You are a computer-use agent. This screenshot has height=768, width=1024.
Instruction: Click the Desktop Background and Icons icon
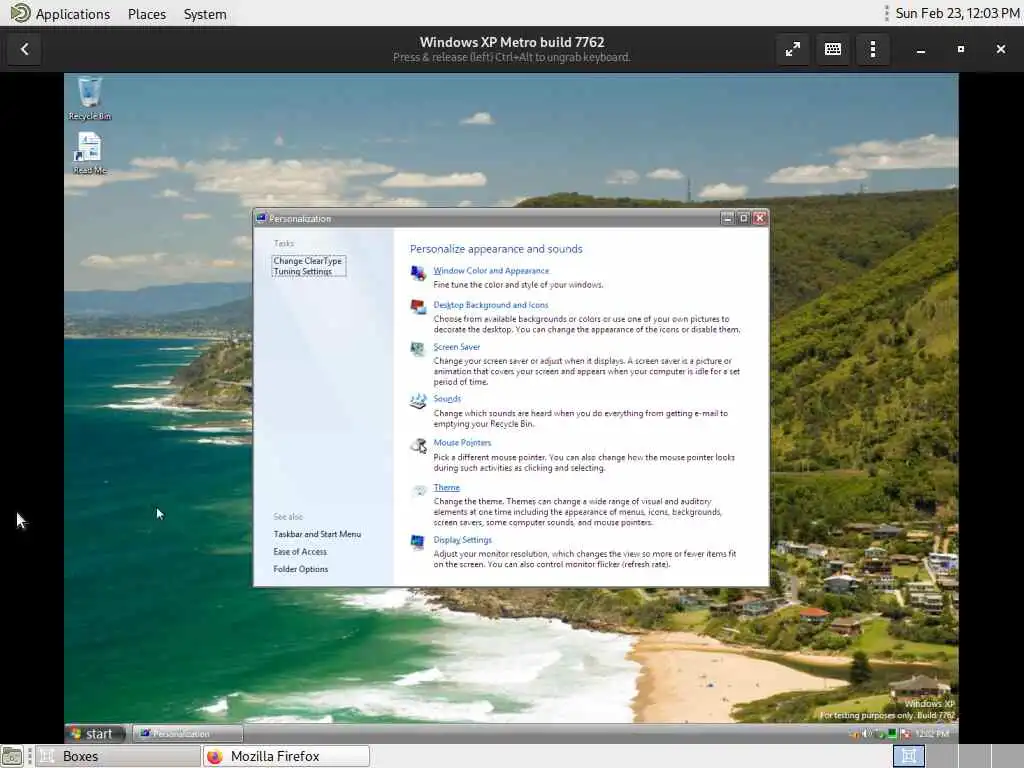pyautogui.click(x=418, y=306)
